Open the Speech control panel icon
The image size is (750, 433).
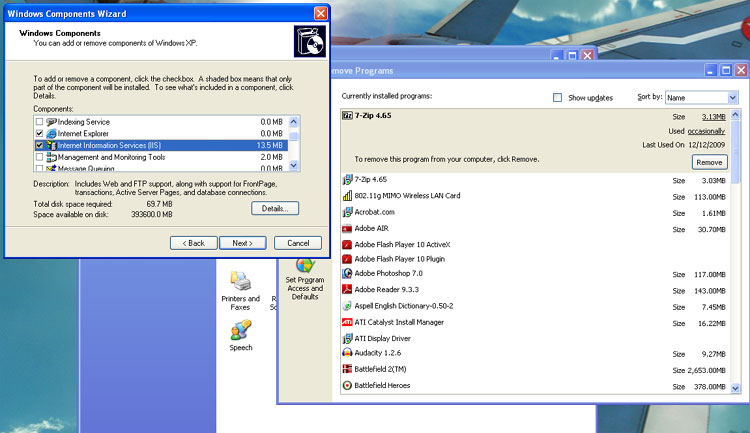pos(241,330)
